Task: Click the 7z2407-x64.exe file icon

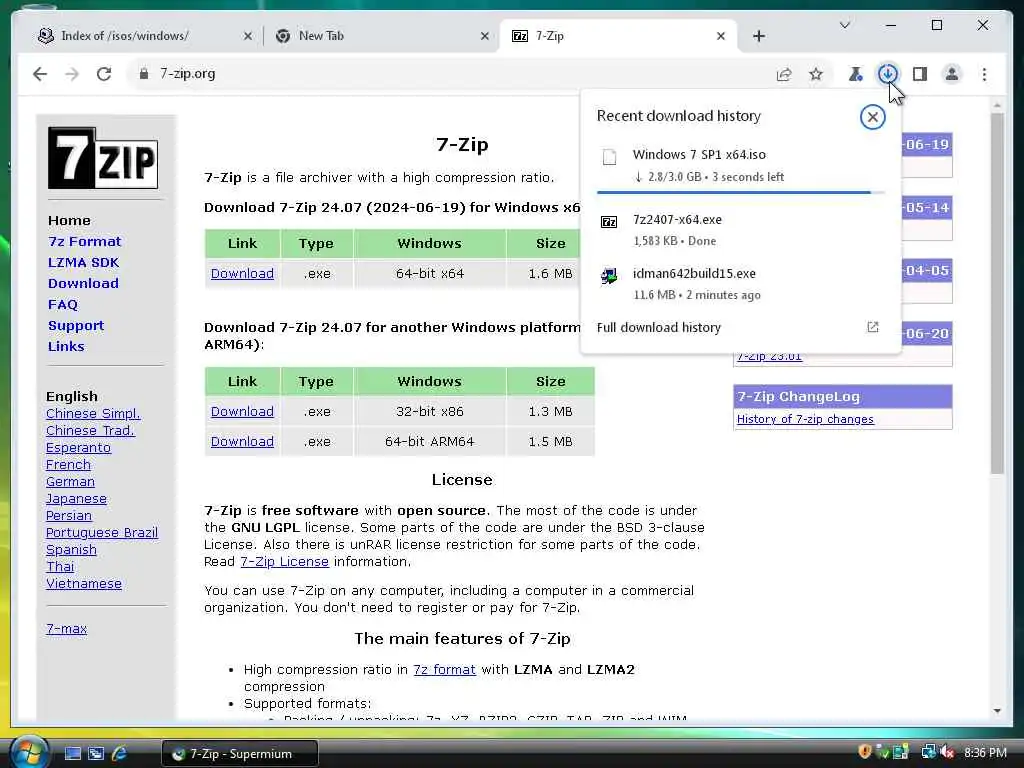Action: point(609,222)
